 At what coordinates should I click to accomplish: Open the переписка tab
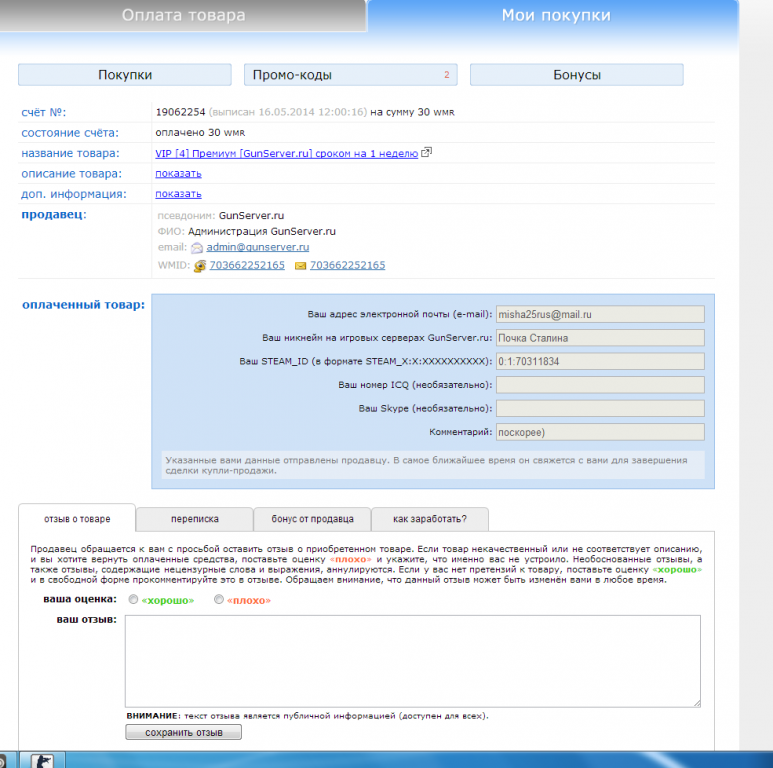(x=195, y=519)
